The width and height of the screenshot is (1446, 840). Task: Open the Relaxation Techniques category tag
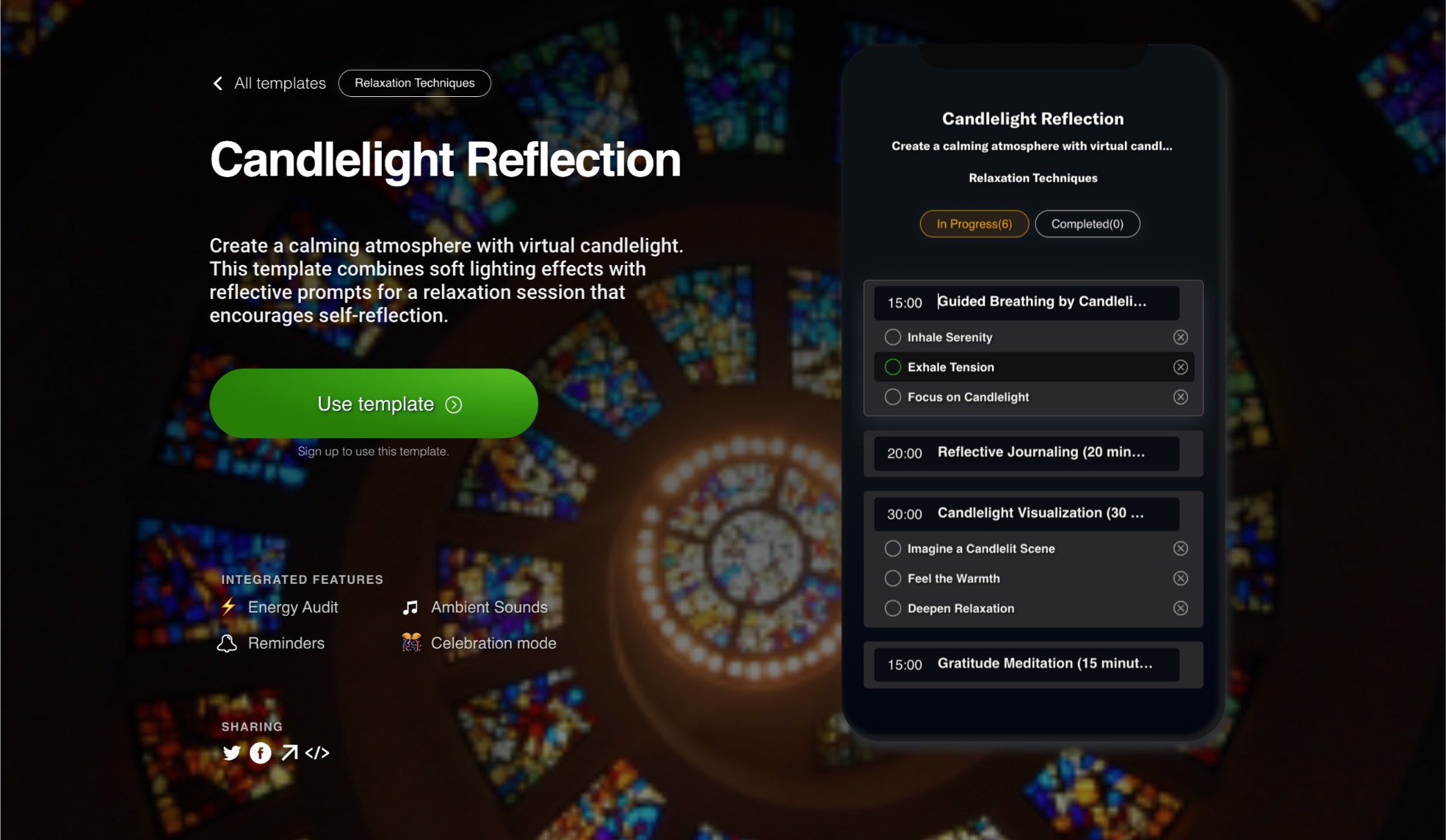414,83
